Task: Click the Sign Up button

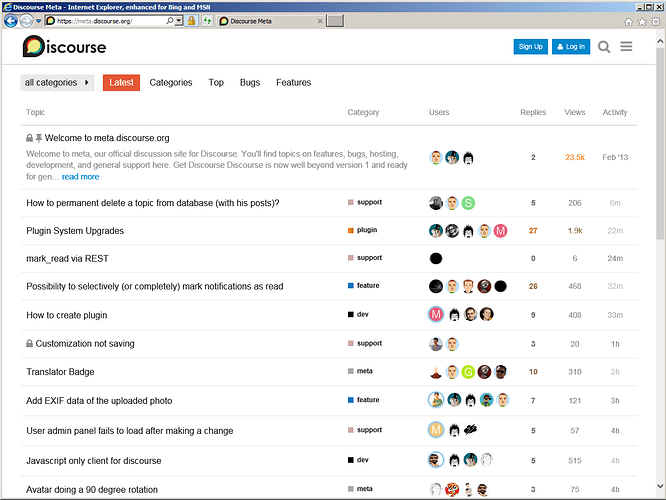Action: click(531, 47)
